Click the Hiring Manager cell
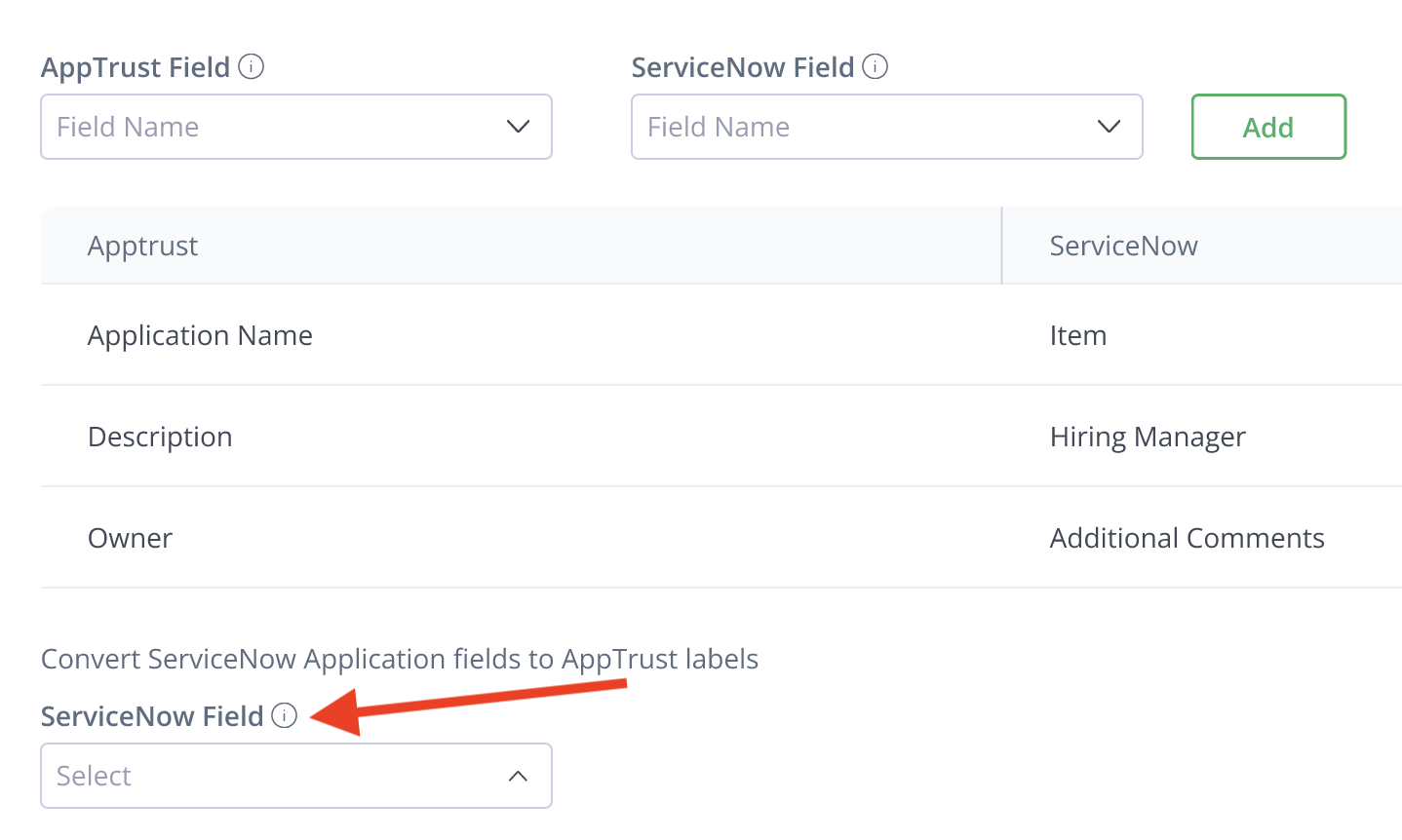 pos(1202,437)
